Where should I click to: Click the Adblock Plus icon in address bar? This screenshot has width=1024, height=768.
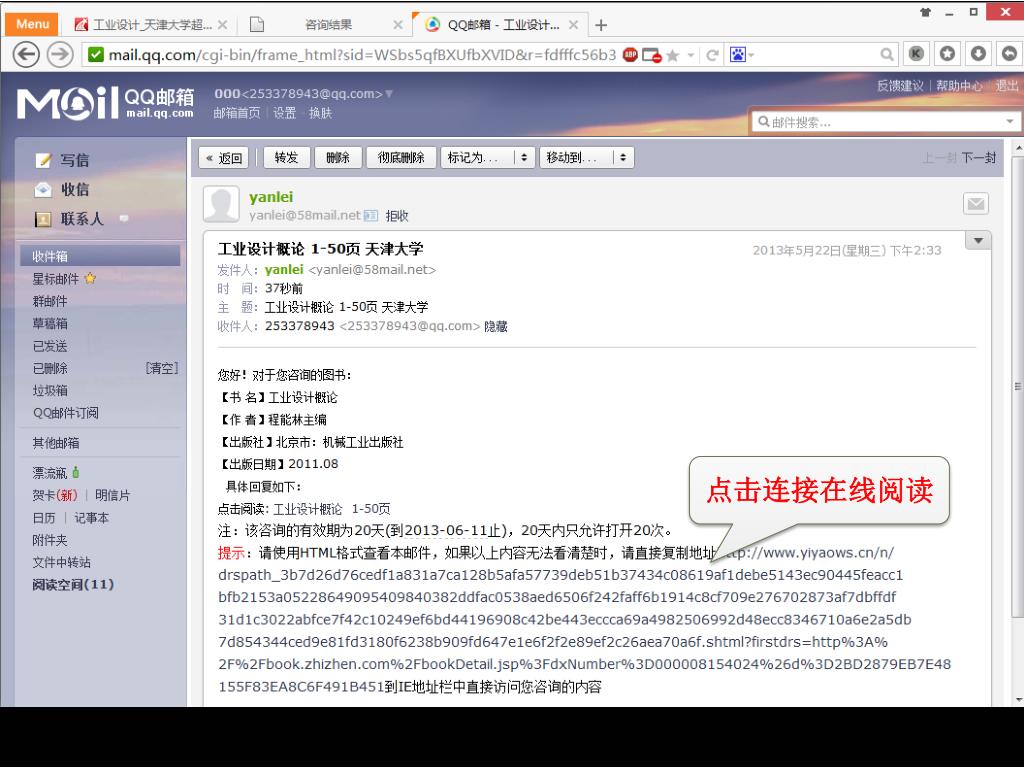pos(630,55)
